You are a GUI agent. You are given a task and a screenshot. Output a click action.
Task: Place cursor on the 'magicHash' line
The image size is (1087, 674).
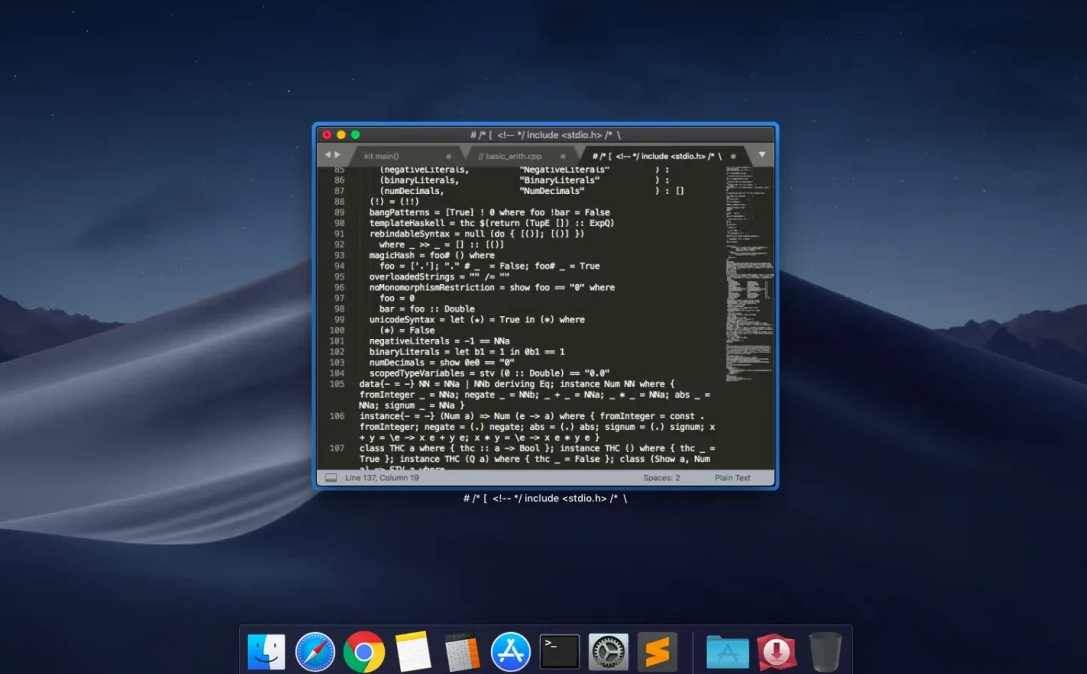431,255
